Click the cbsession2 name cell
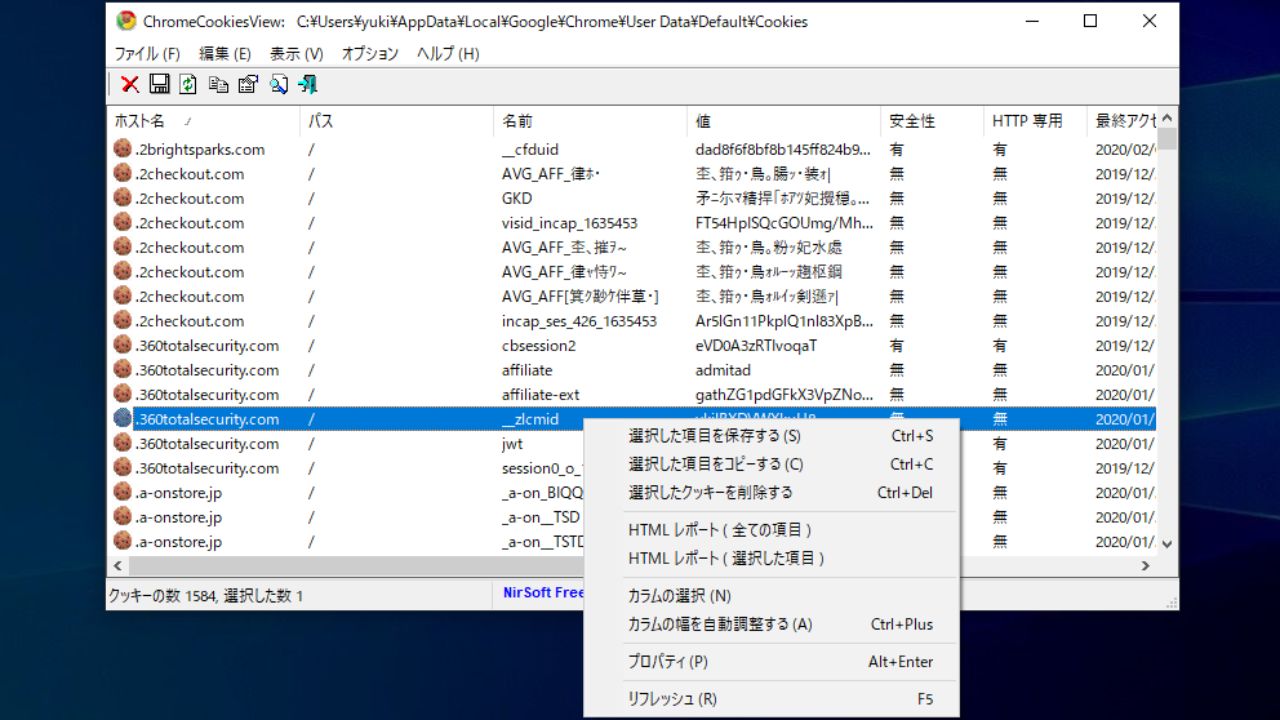Screen dimensions: 1280x720 pos(538,346)
